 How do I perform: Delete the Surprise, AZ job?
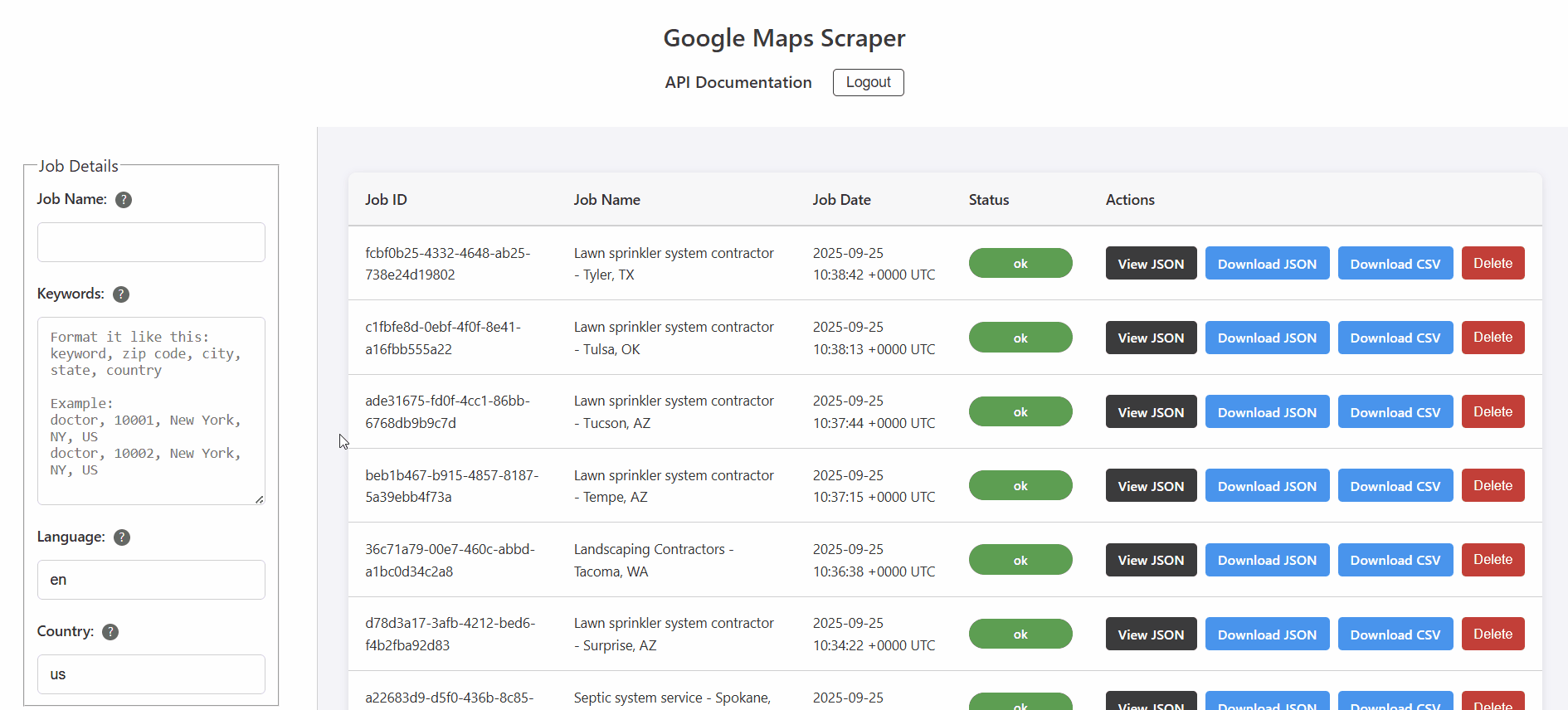(x=1493, y=634)
